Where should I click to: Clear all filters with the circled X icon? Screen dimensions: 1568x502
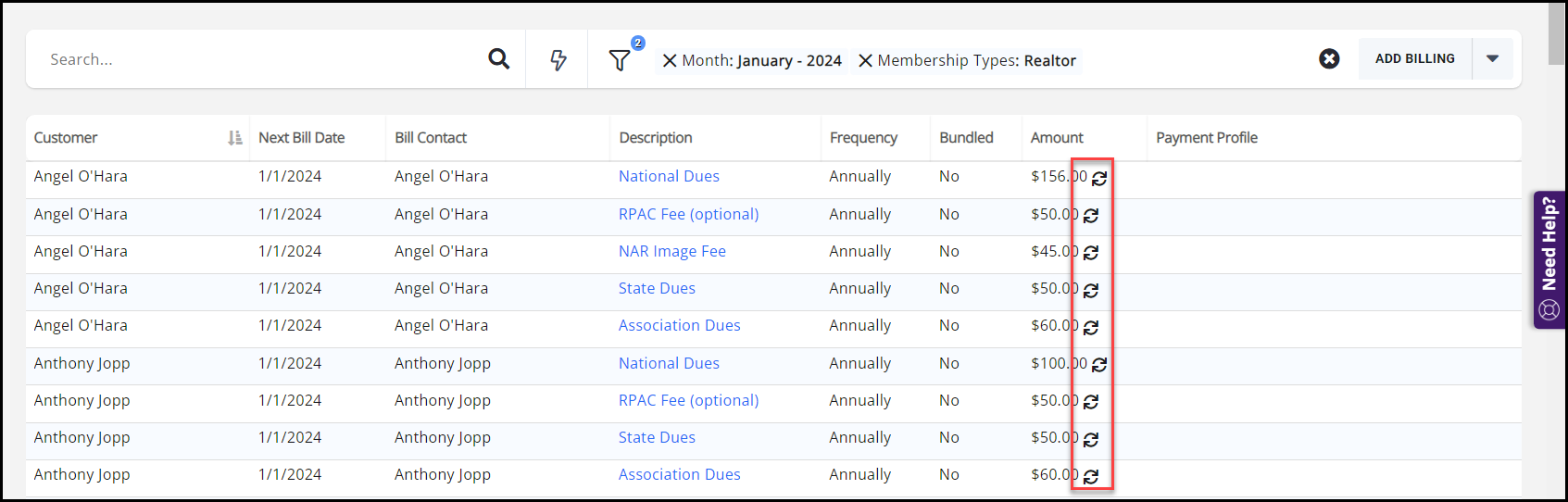(x=1329, y=59)
